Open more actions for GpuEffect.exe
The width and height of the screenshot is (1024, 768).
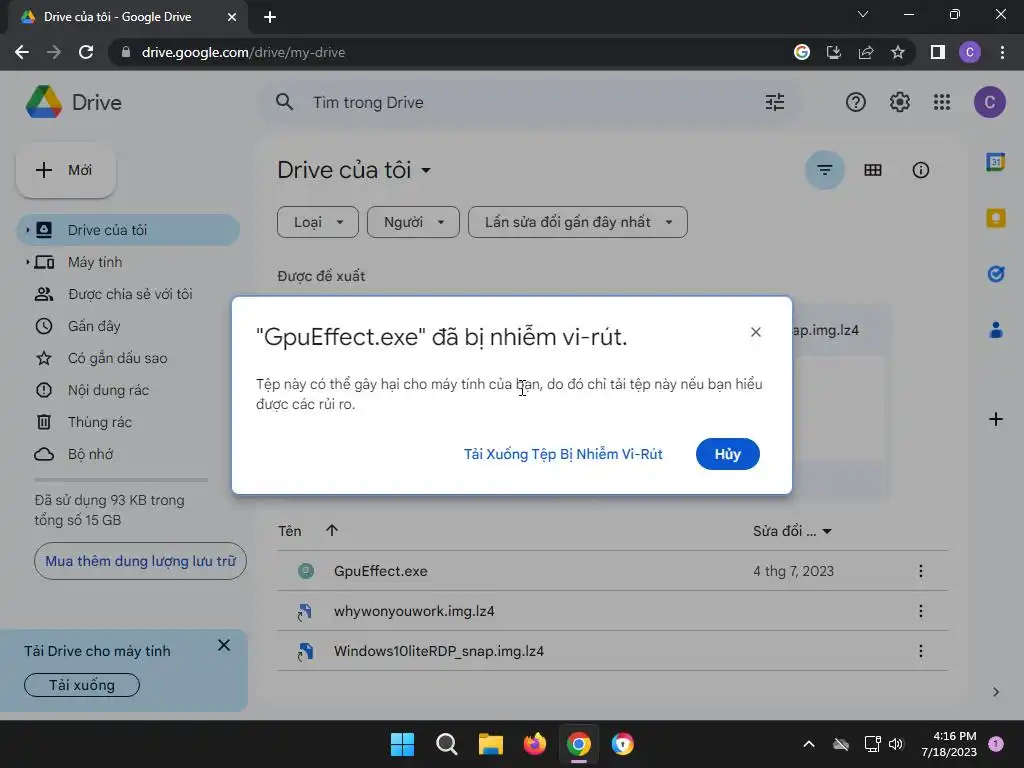(x=921, y=571)
